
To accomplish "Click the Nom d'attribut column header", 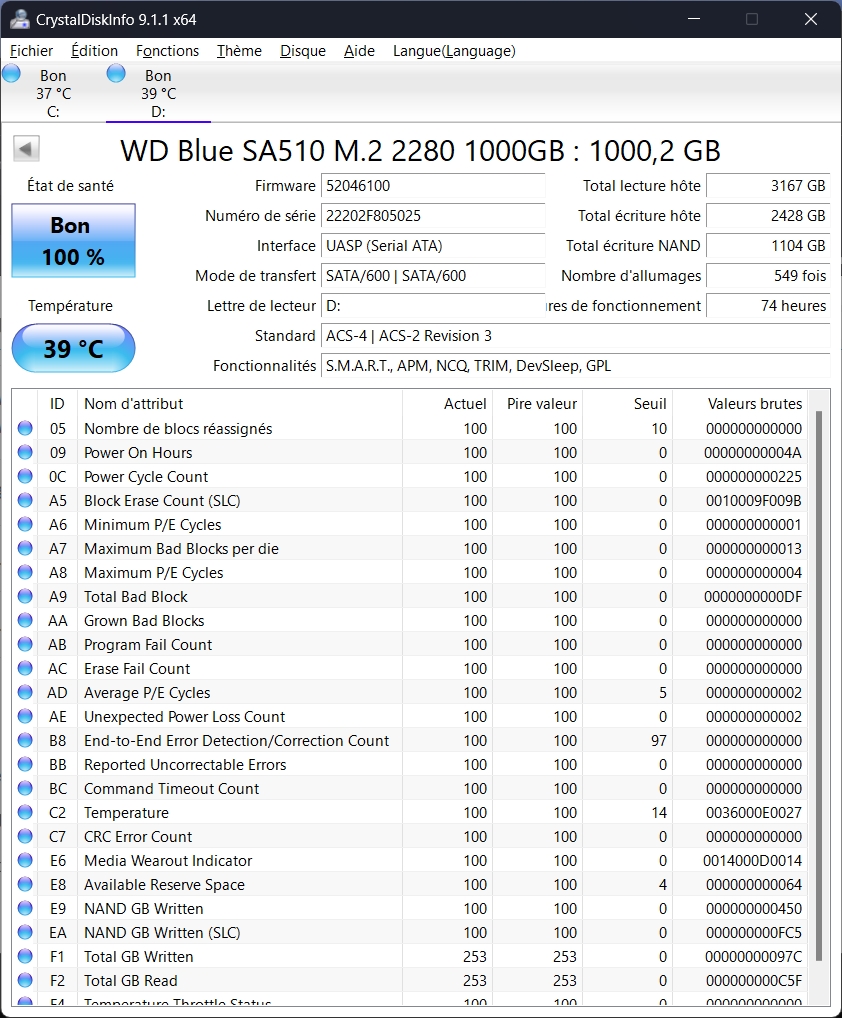I will pyautogui.click(x=240, y=403).
